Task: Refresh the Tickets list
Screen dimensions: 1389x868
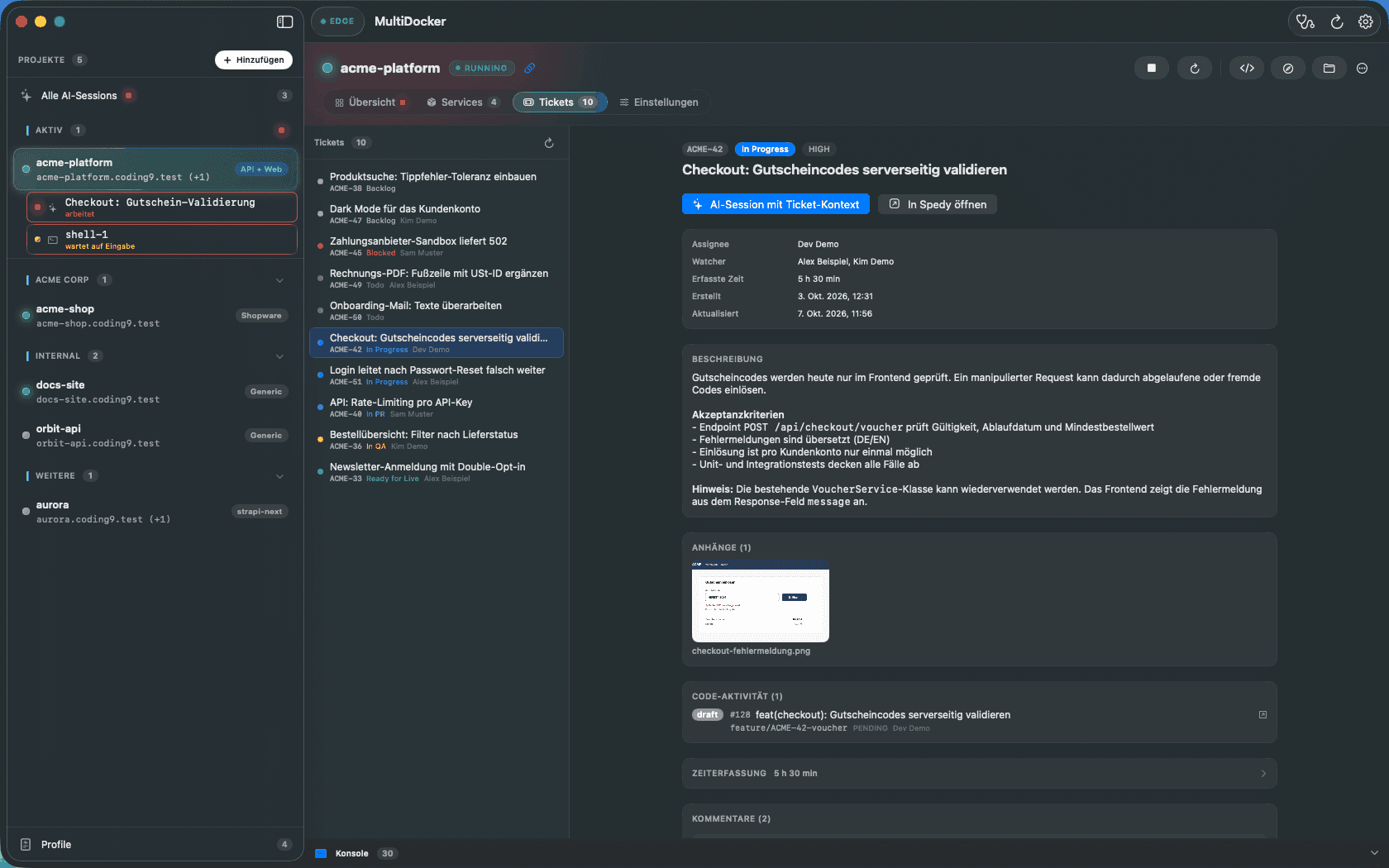Action: pos(549,143)
